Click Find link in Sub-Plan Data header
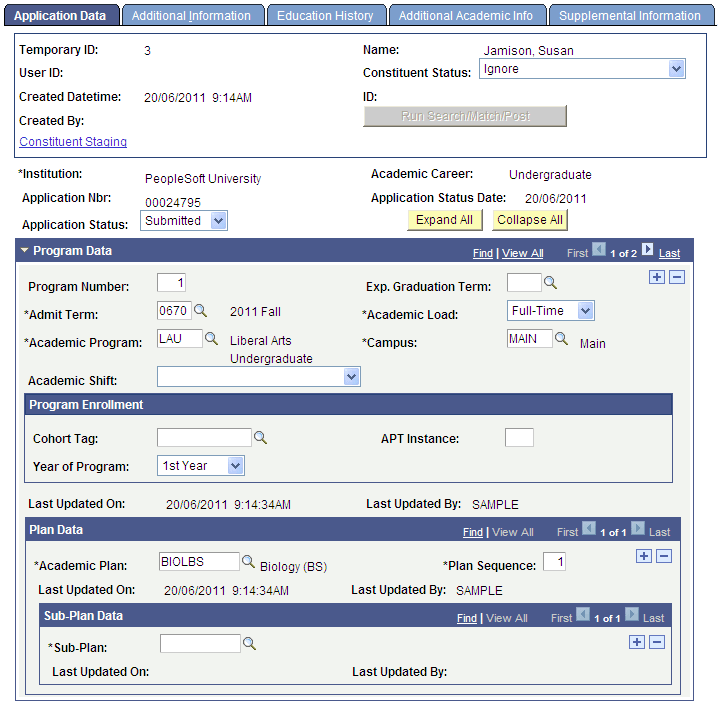 coord(467,618)
